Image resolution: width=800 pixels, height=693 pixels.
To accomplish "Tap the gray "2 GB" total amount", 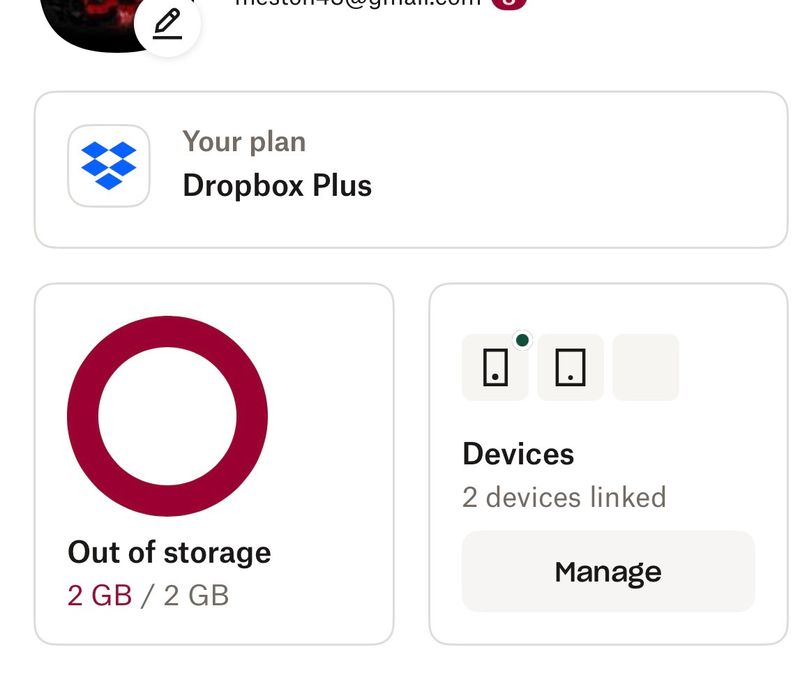I will click(x=196, y=596).
